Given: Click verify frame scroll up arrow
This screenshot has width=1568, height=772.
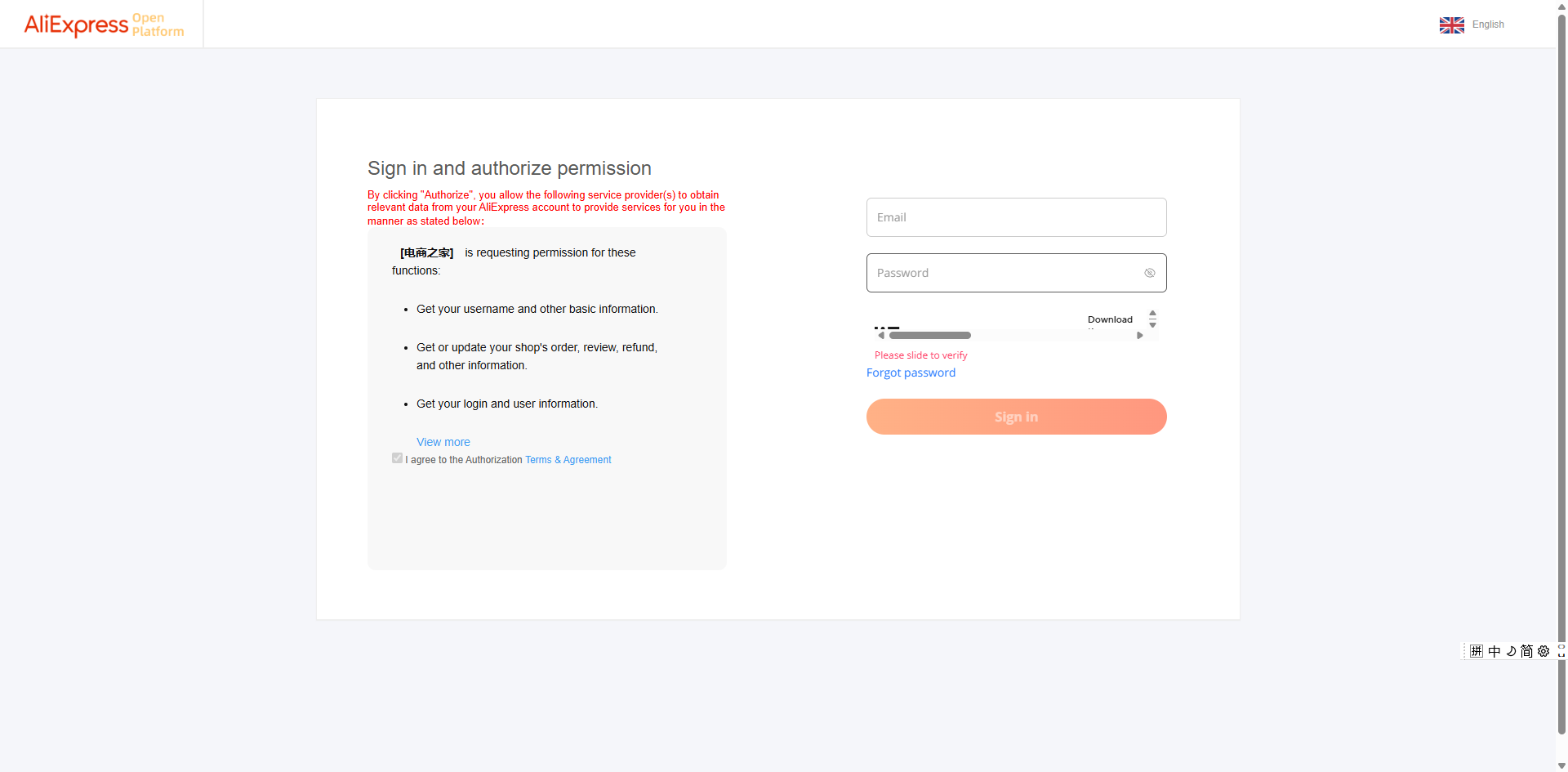Looking at the screenshot, I should 1152,313.
